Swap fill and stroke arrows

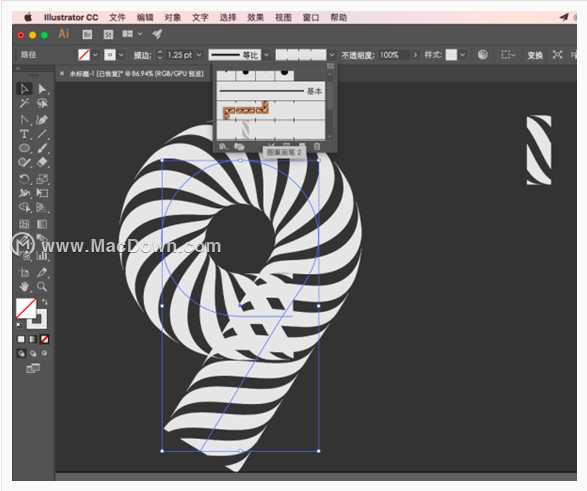[45, 302]
